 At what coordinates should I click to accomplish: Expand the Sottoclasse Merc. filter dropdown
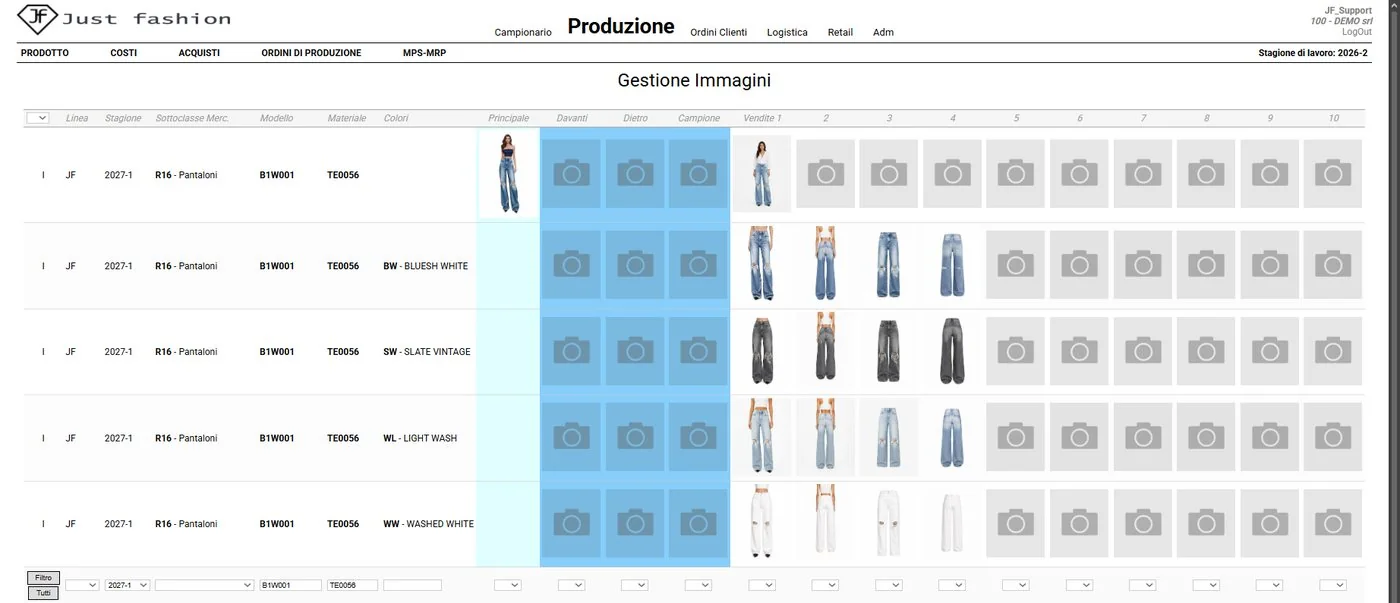[205, 585]
